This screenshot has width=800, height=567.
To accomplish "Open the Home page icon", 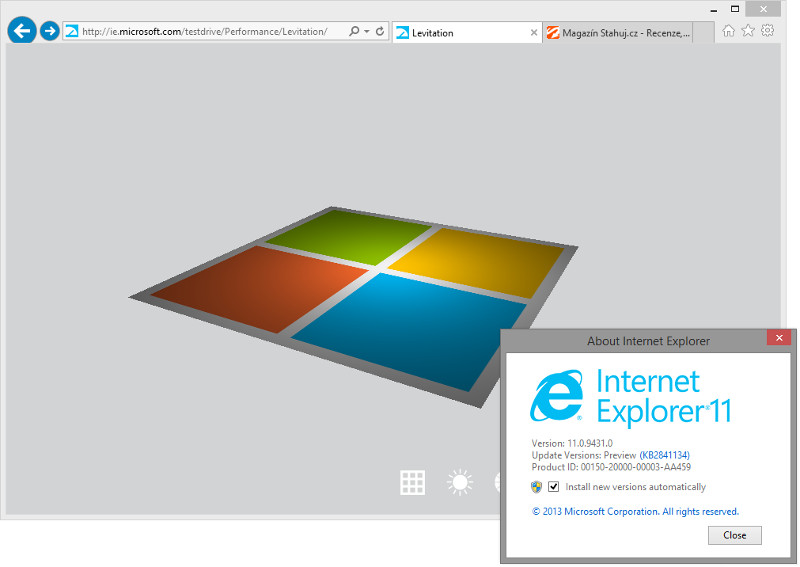I will point(729,31).
